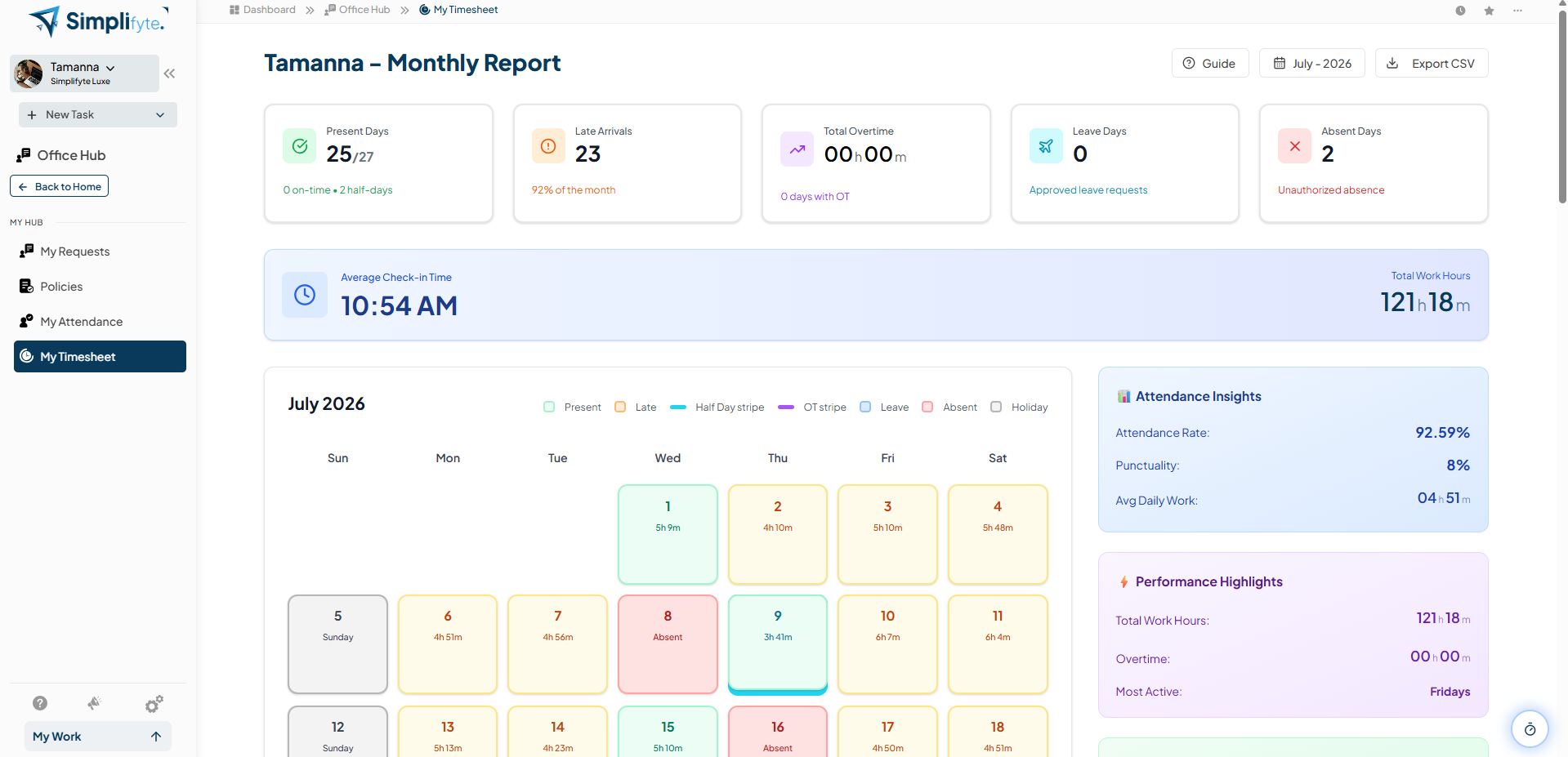Click the Holiday legend swatch
Viewport: 1568px width, 757px height.
click(996, 407)
